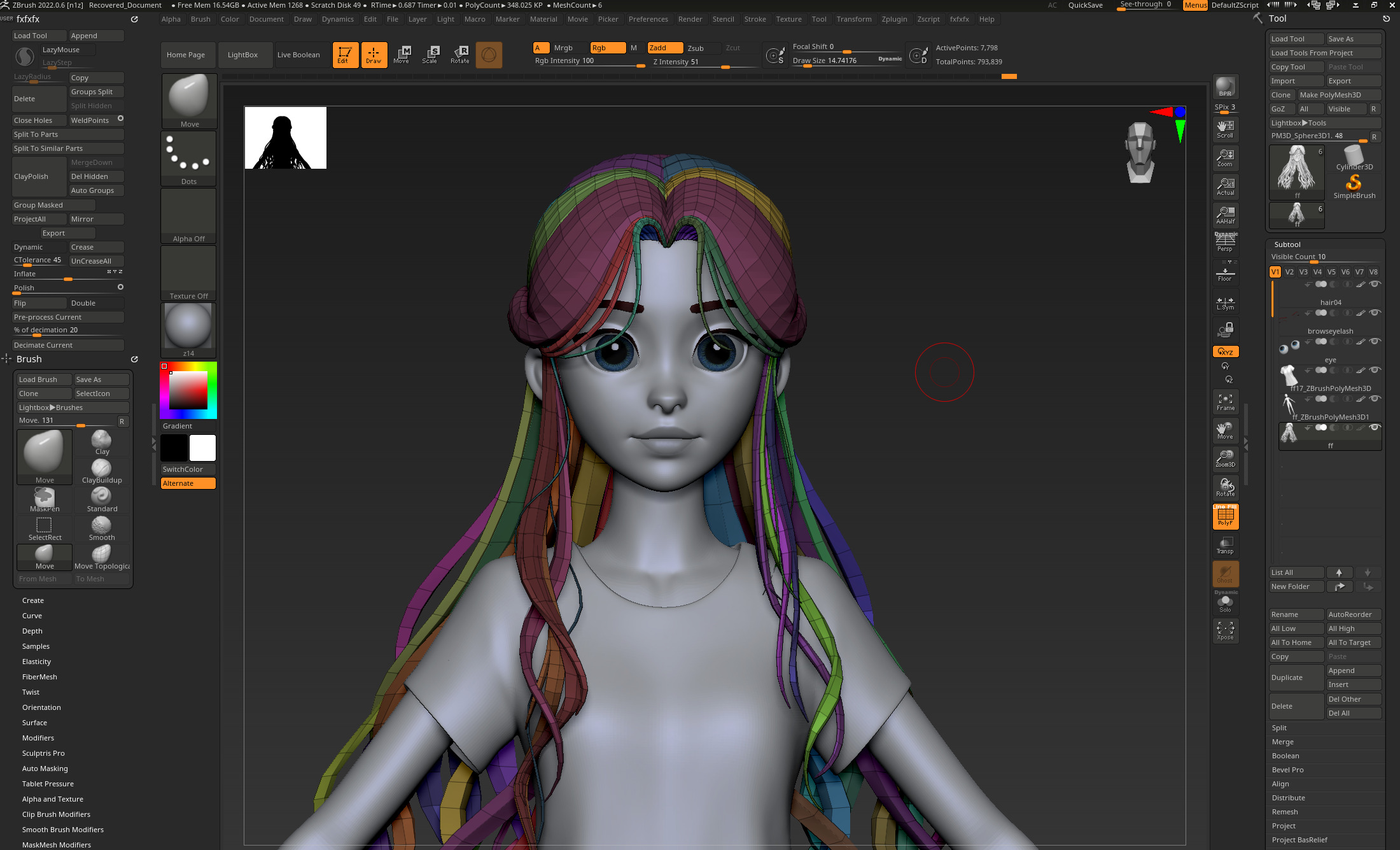Select the Scale tool in top shelf
This screenshot has width=1400, height=850.
pos(431,55)
